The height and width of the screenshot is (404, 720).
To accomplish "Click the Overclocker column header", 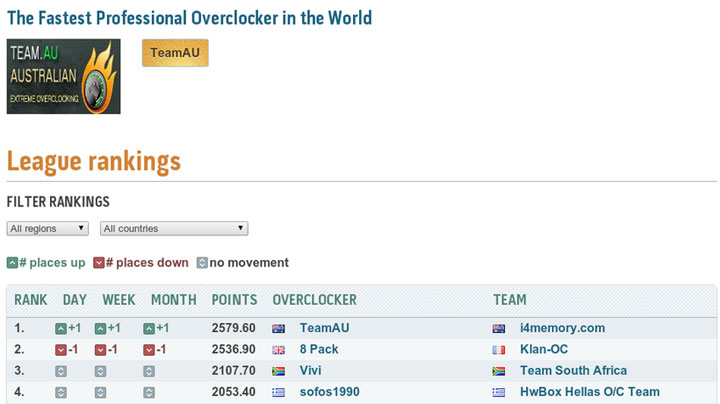I will pyautogui.click(x=314, y=300).
